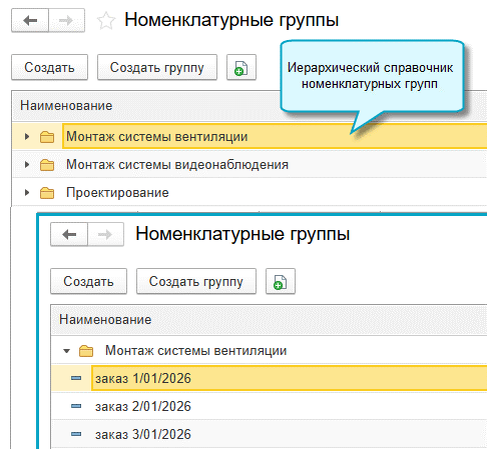
Task: Add upper window to favorites with star
Action: point(106,21)
